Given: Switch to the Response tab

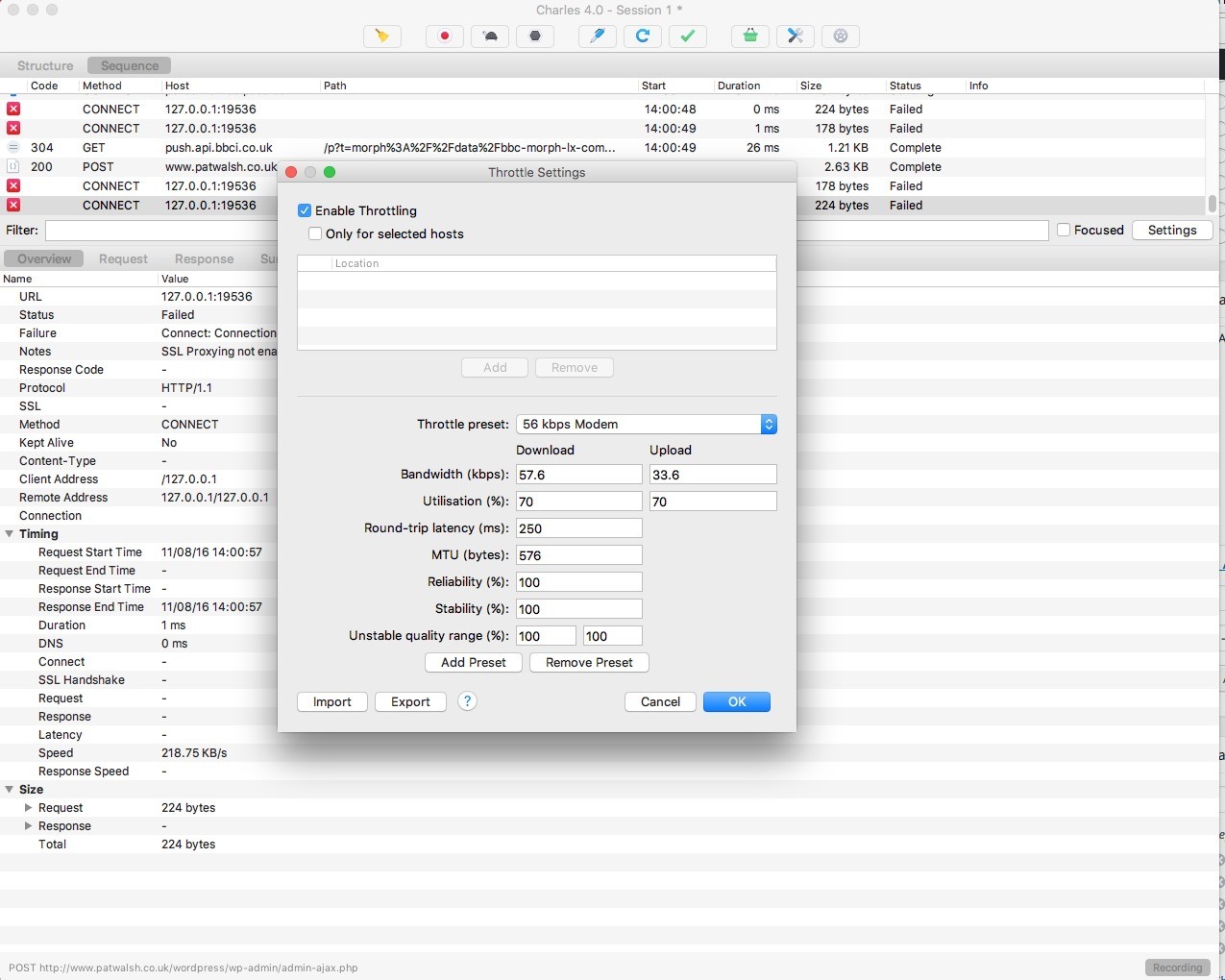Looking at the screenshot, I should [204, 258].
